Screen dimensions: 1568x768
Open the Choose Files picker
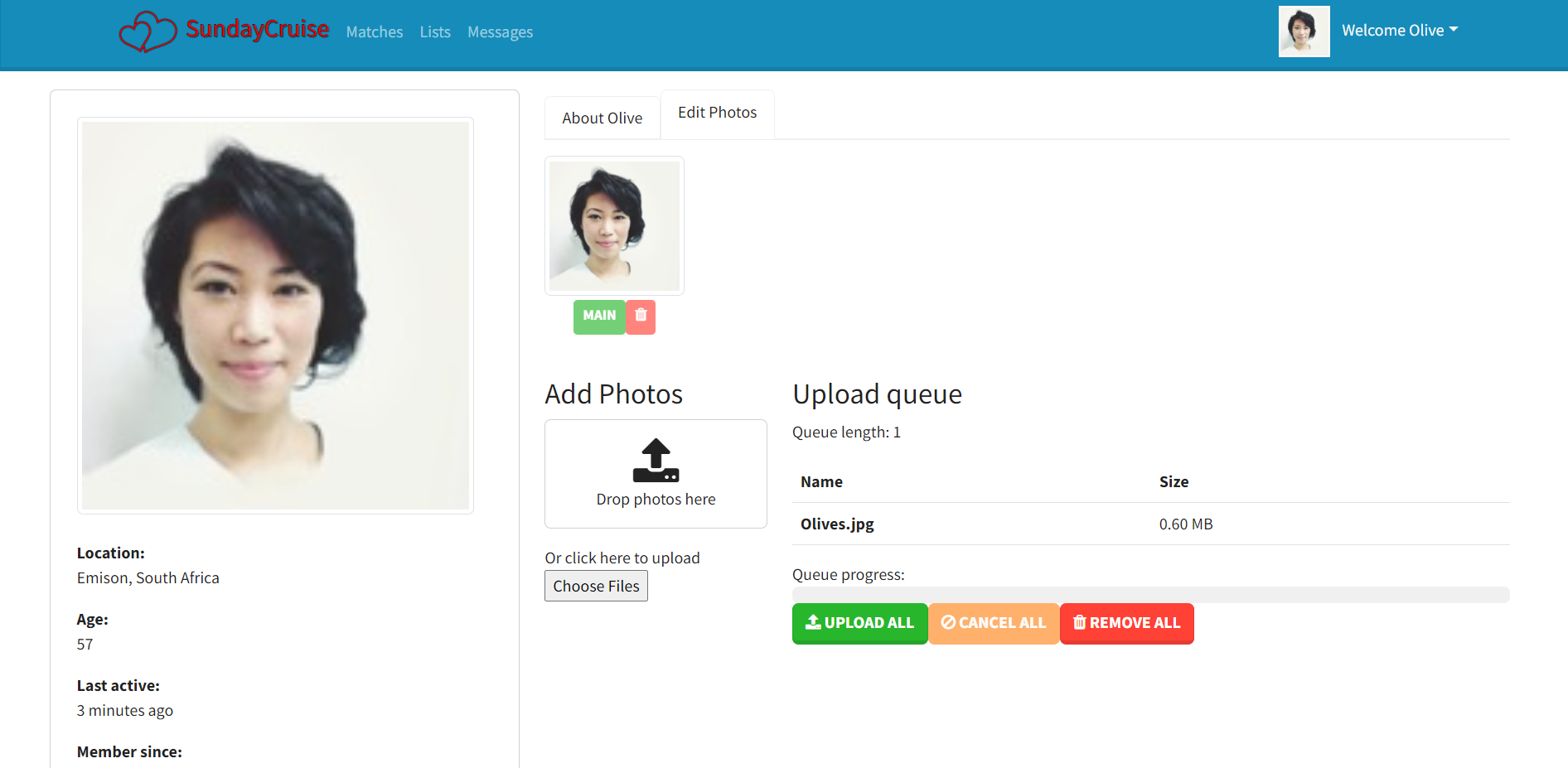tap(595, 586)
